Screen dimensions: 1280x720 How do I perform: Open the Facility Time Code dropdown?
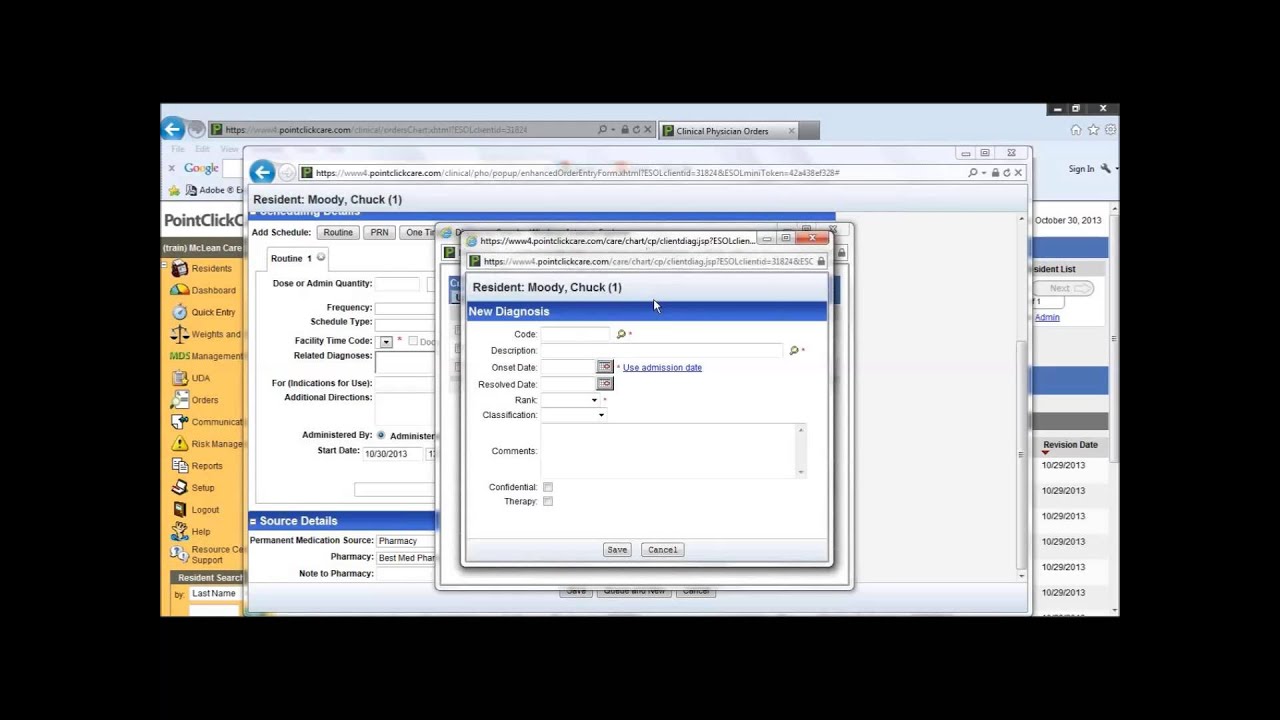pyautogui.click(x=385, y=341)
